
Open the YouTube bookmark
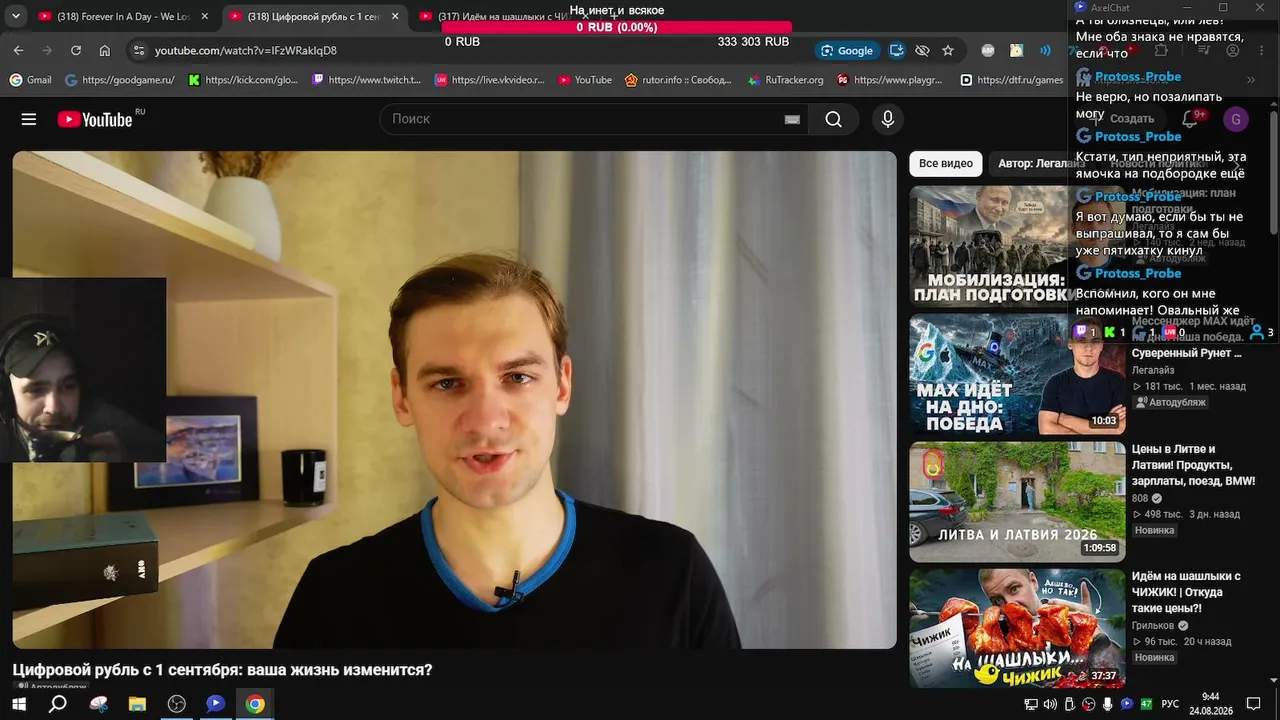585,80
